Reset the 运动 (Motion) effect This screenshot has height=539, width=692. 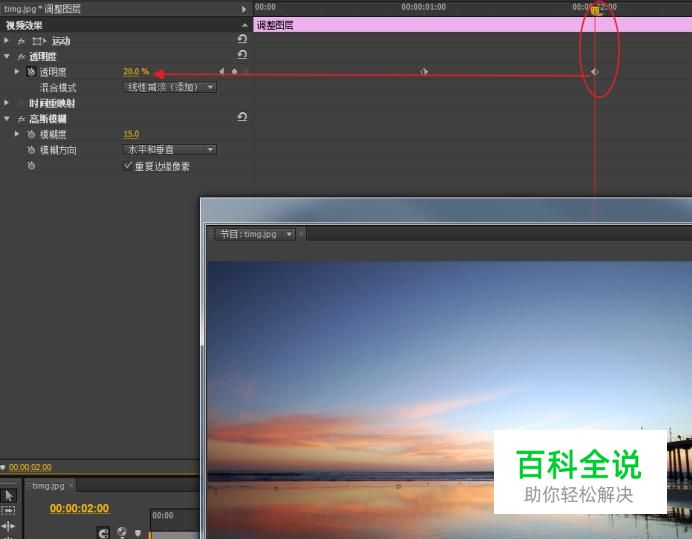click(x=242, y=39)
